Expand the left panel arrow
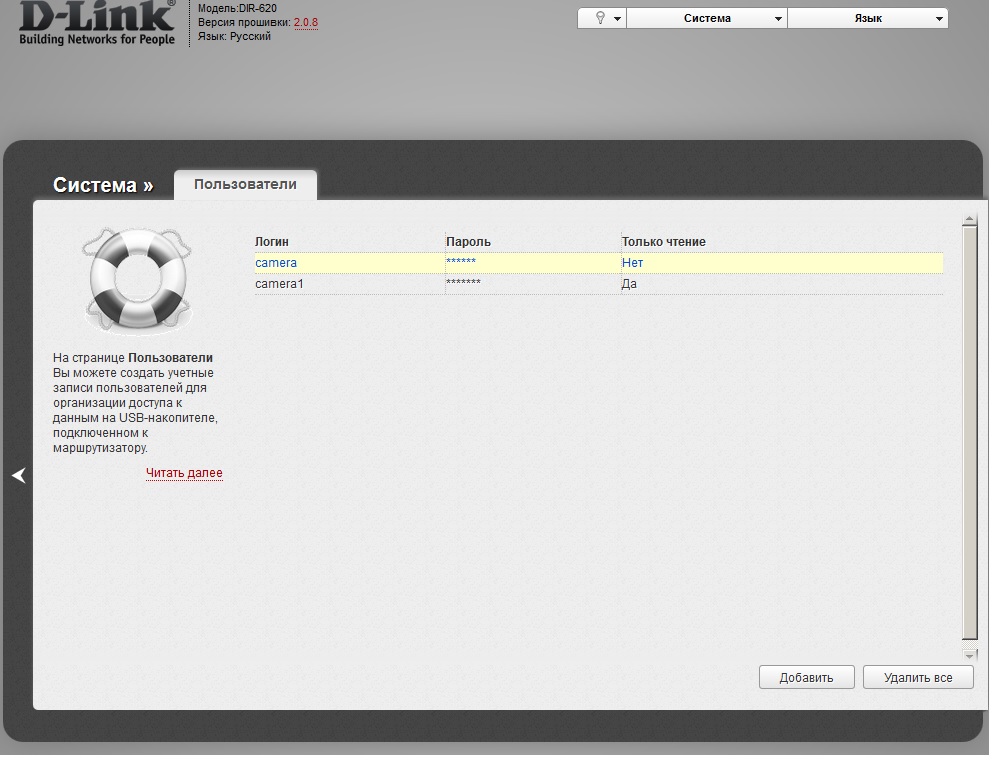Image resolution: width=992 pixels, height=760 pixels. click(19, 475)
